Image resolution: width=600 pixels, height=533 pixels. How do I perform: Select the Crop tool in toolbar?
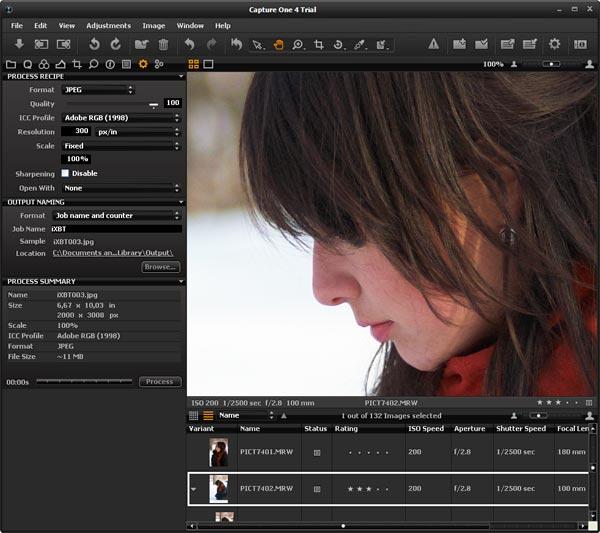tap(319, 45)
